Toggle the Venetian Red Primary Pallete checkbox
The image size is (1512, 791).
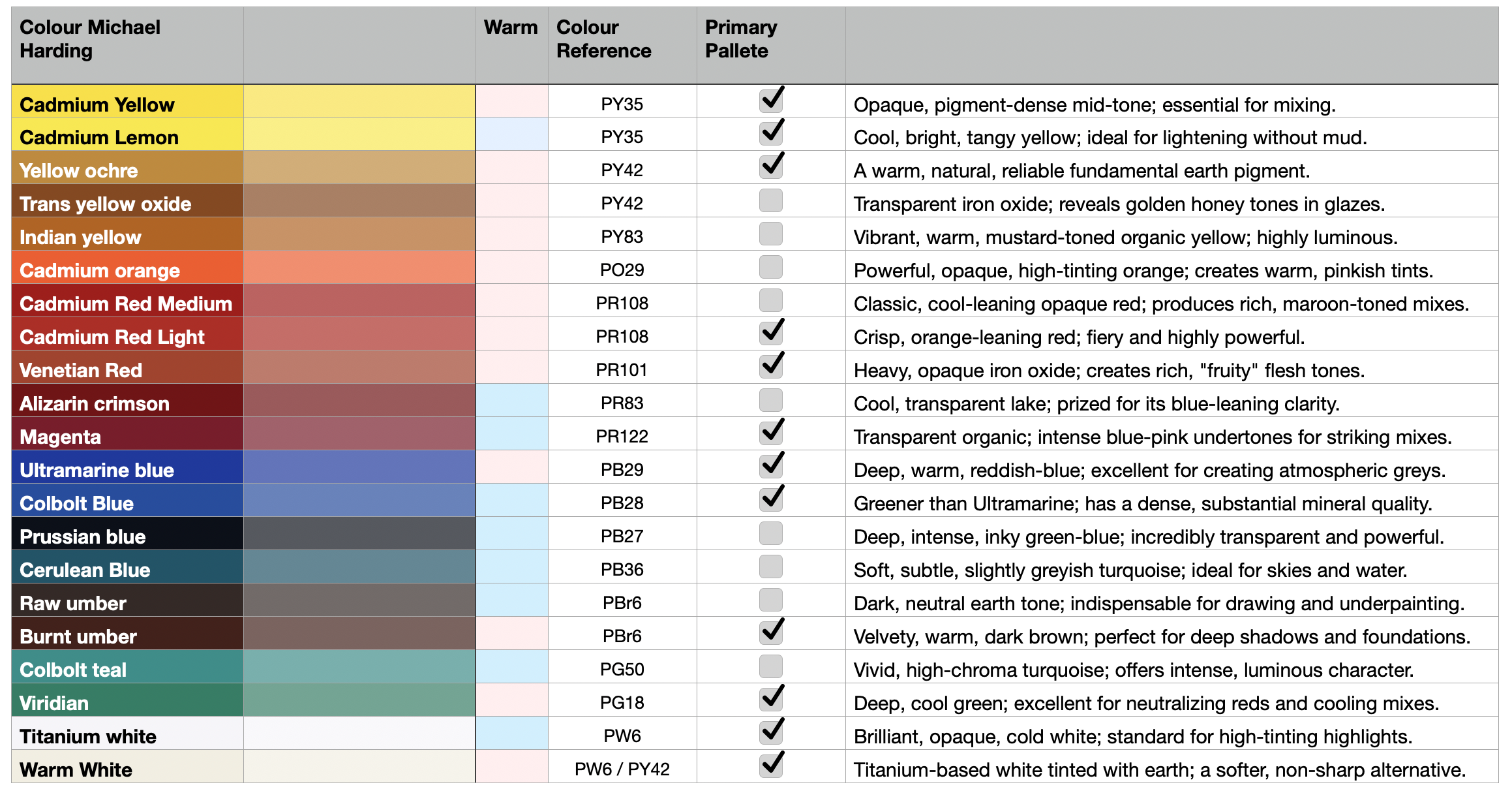[771, 367]
